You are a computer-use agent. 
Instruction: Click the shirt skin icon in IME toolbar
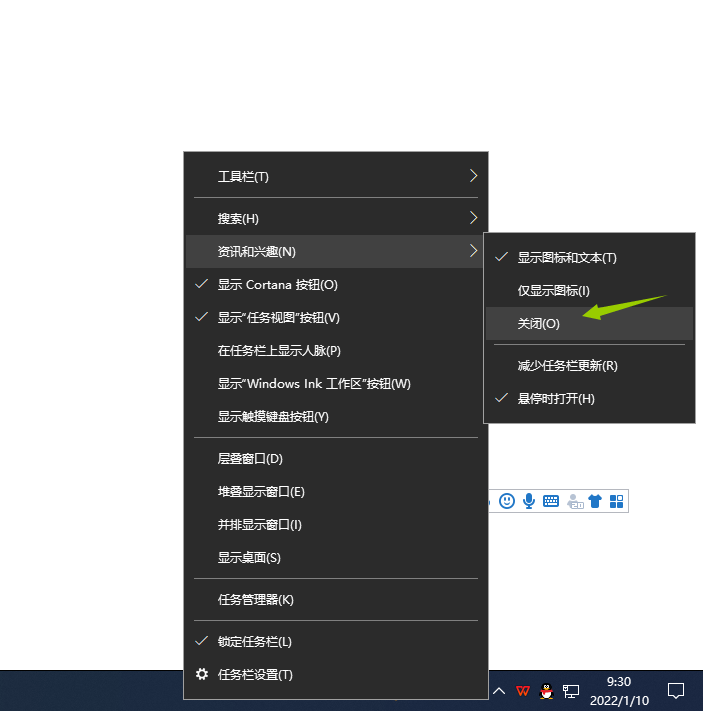pos(595,501)
